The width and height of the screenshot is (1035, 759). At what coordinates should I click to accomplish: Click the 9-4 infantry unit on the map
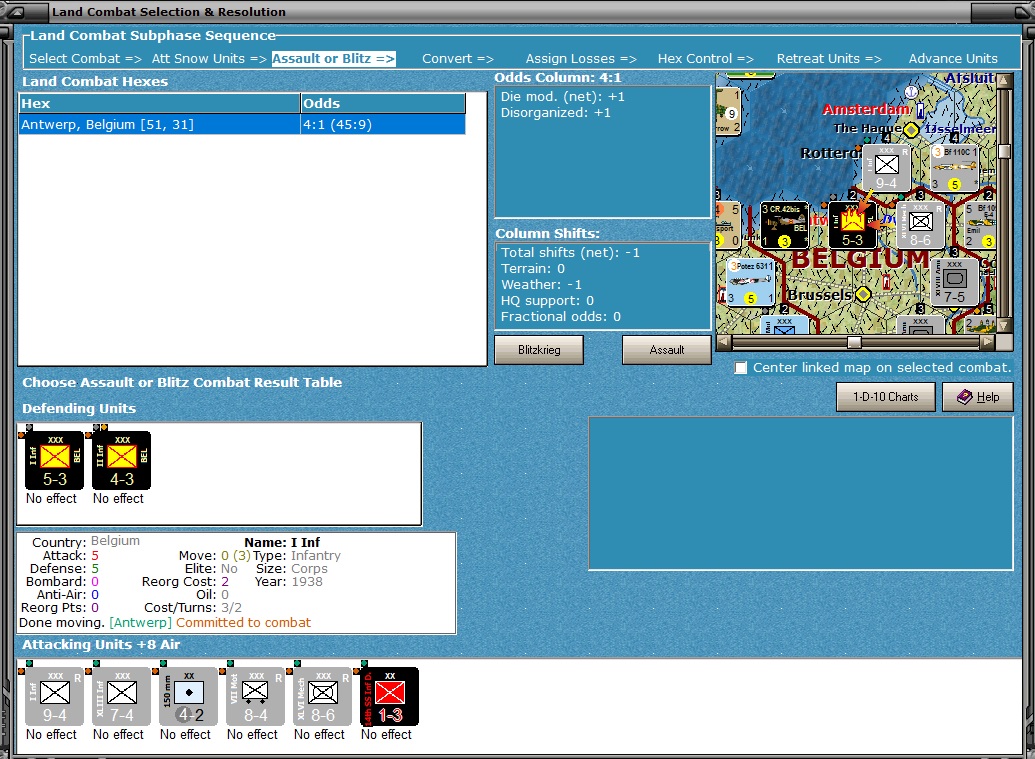886,168
